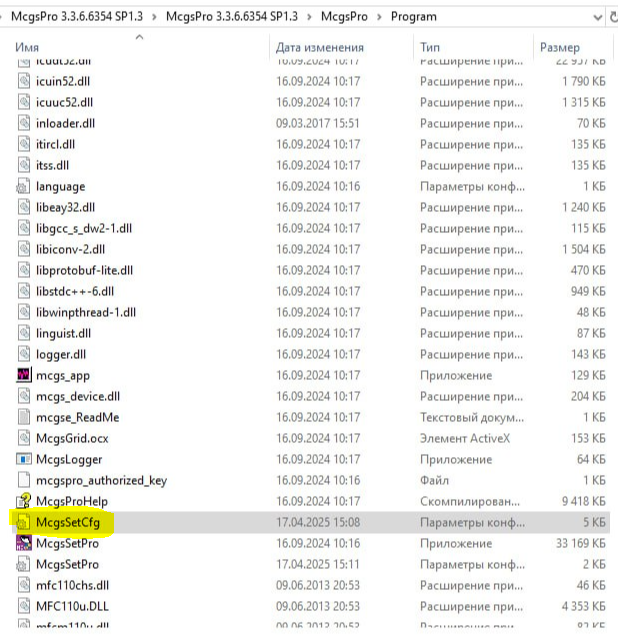Viewport: 618px width, 637px height.
Task: Select the file name mcgse_ReadMe
Action: (x=78, y=417)
